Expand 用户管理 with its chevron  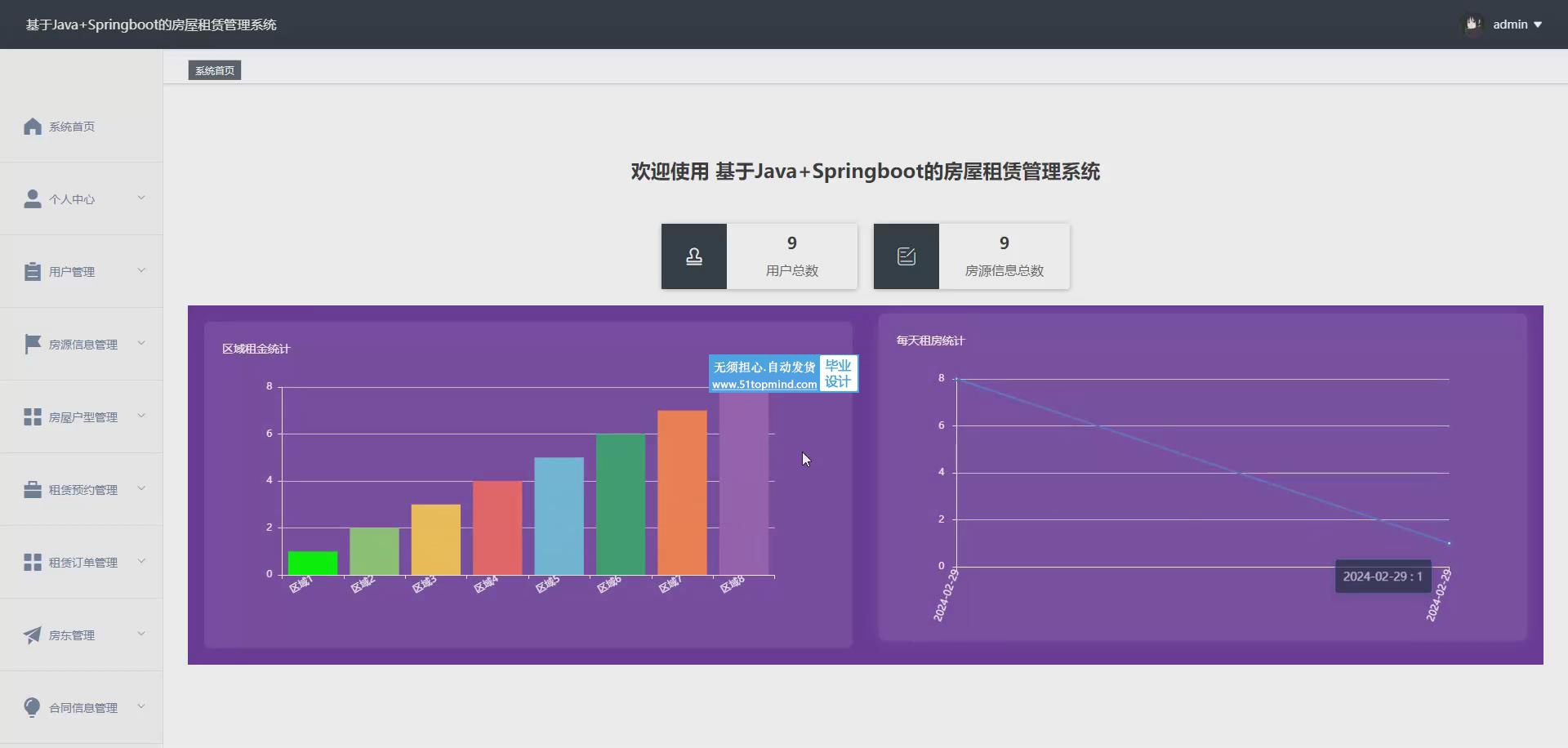[141, 271]
